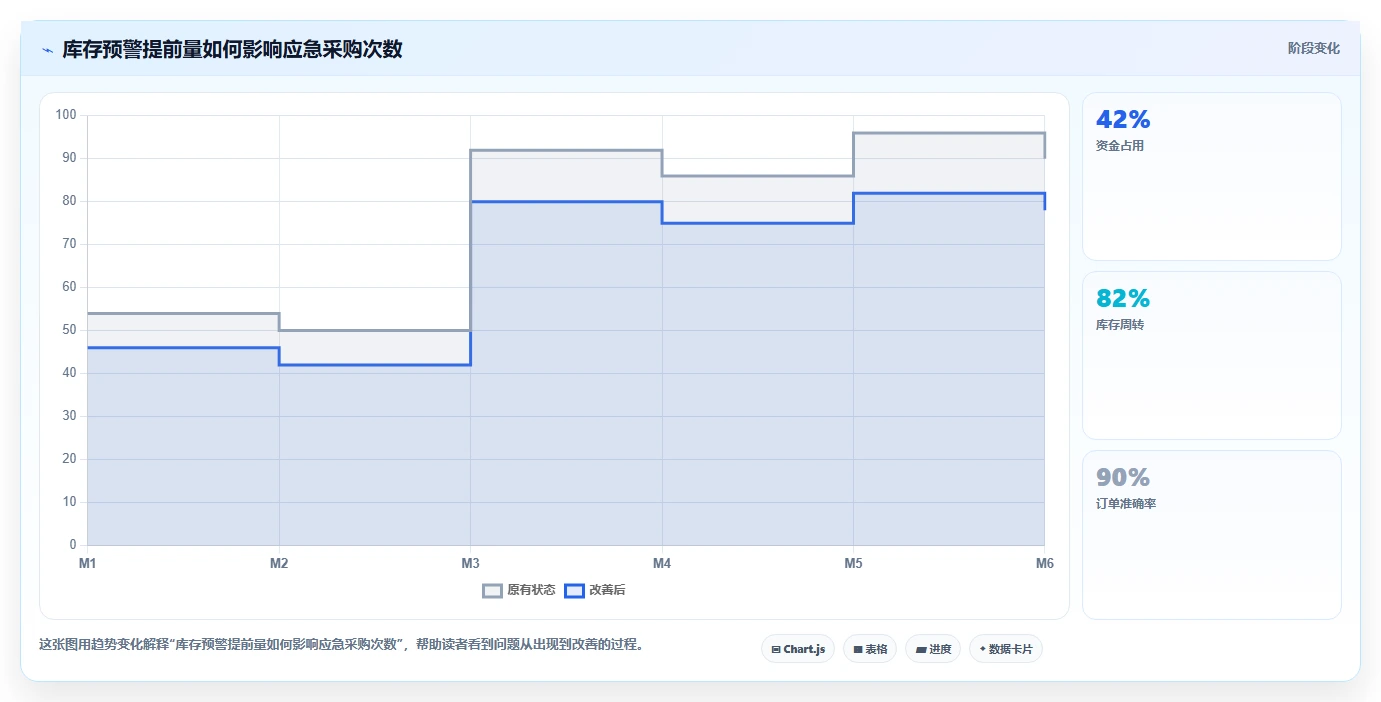Click the lightning icon beside the title

click(47, 50)
